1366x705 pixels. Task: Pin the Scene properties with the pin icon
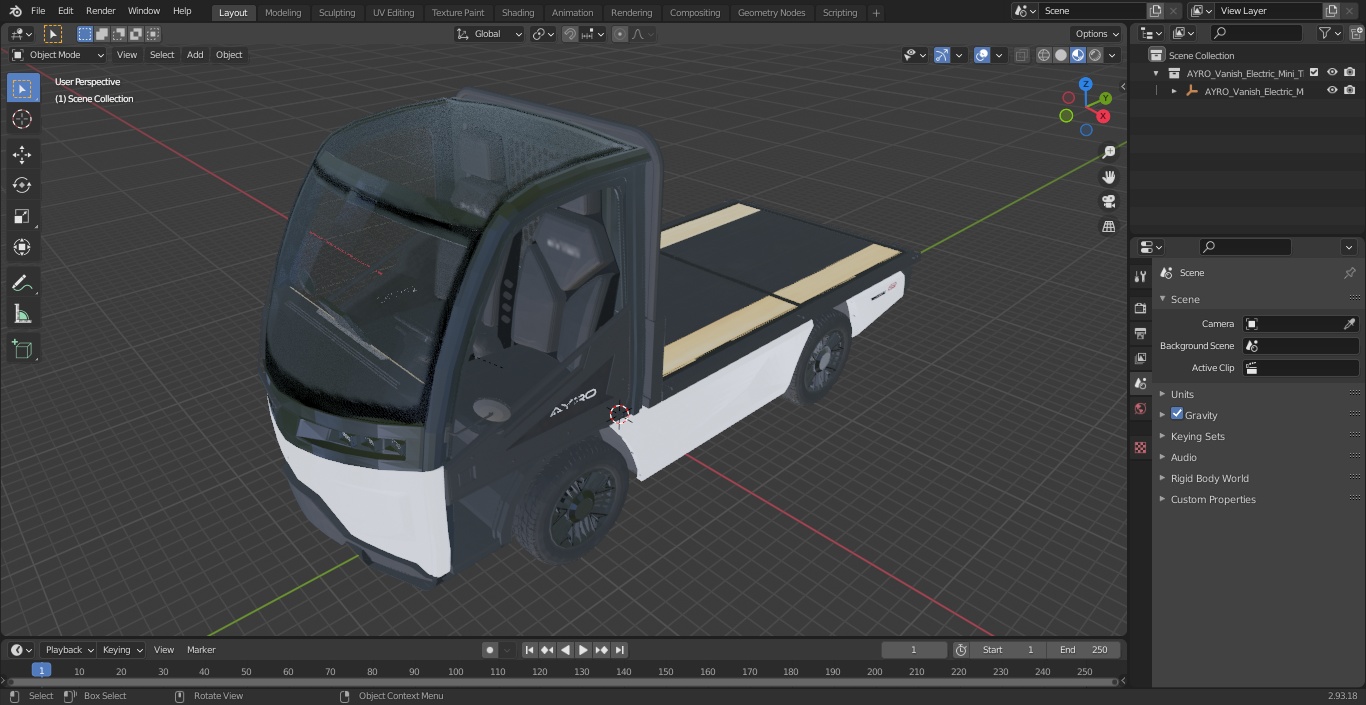tap(1349, 273)
